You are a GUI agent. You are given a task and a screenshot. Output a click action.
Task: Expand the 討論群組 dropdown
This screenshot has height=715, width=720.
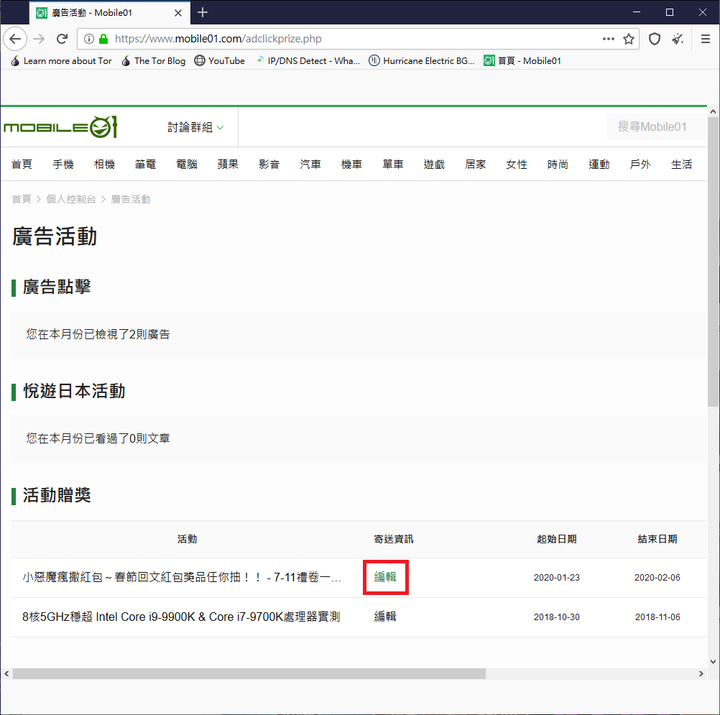click(x=196, y=127)
